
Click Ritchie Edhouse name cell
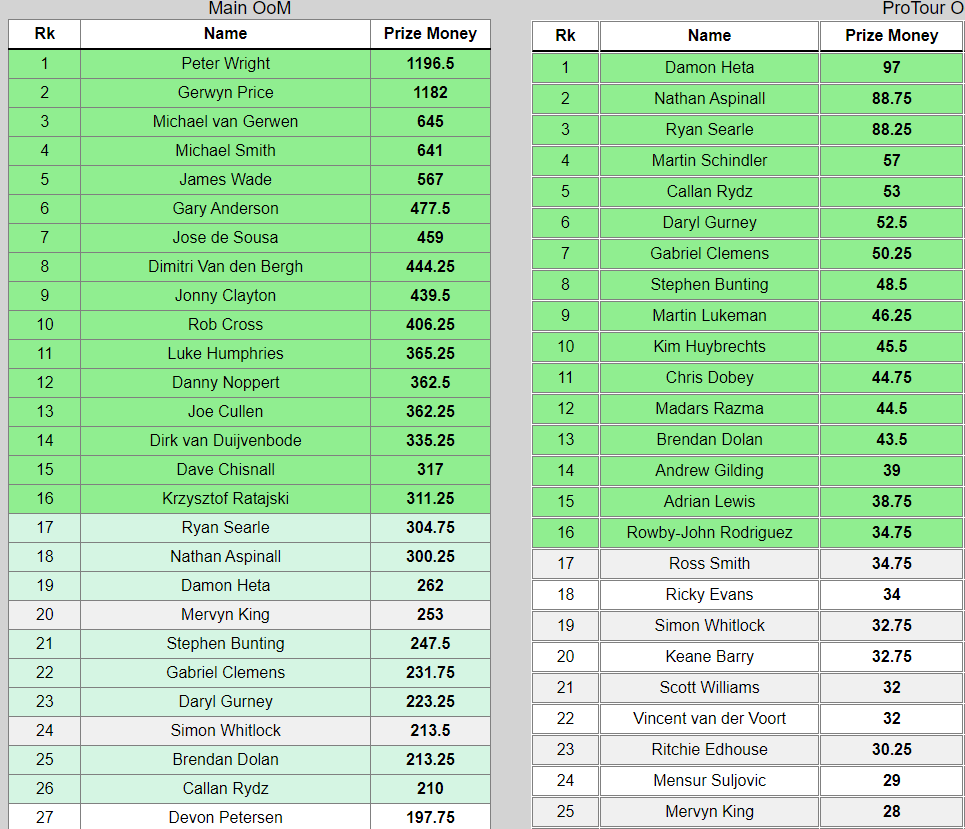pyautogui.click(x=709, y=750)
